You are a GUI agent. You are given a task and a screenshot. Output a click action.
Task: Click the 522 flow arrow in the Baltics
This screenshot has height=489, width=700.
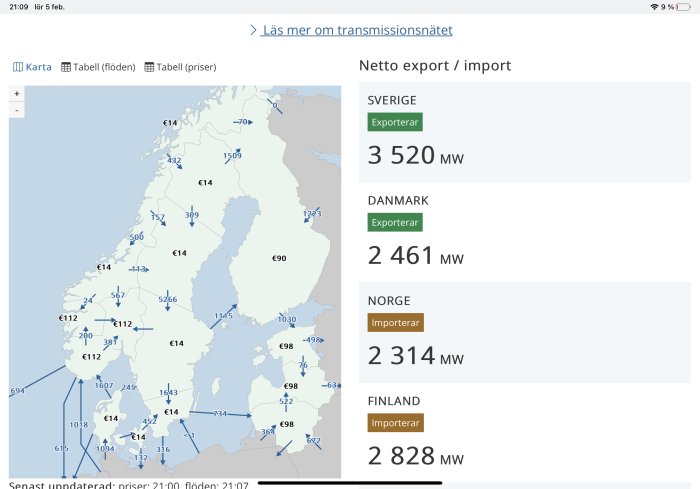pos(286,401)
